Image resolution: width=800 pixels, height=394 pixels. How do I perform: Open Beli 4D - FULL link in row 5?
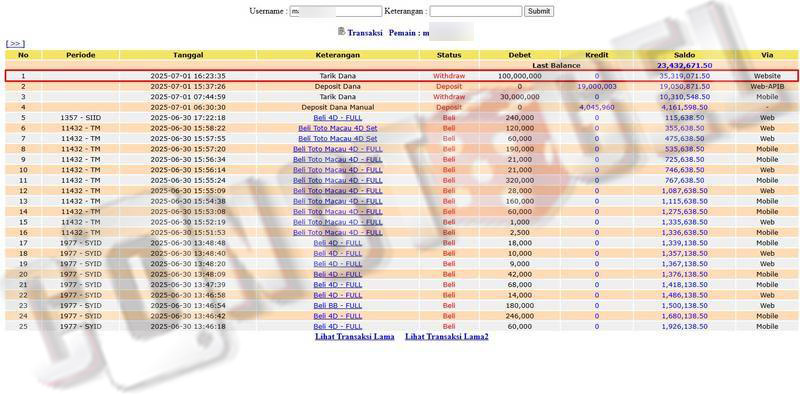[x=338, y=117]
